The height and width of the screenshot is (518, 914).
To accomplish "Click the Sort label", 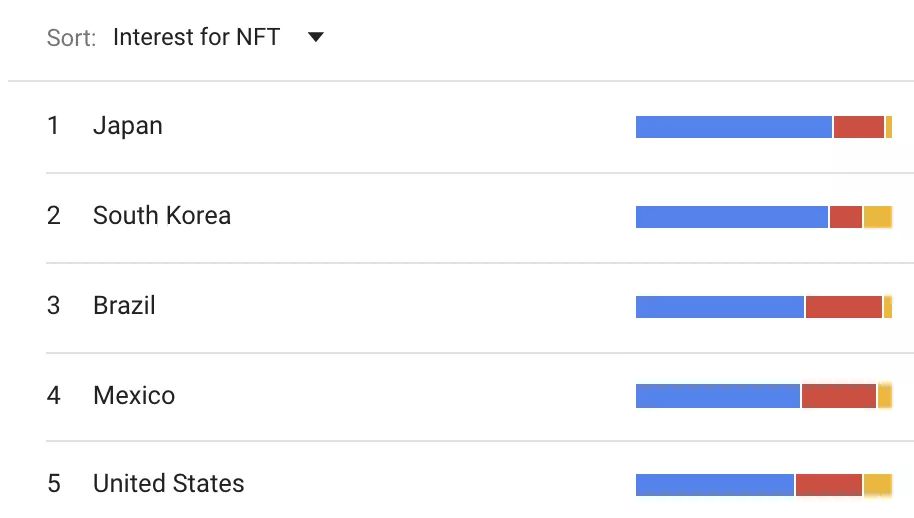I will pyautogui.click(x=71, y=38).
